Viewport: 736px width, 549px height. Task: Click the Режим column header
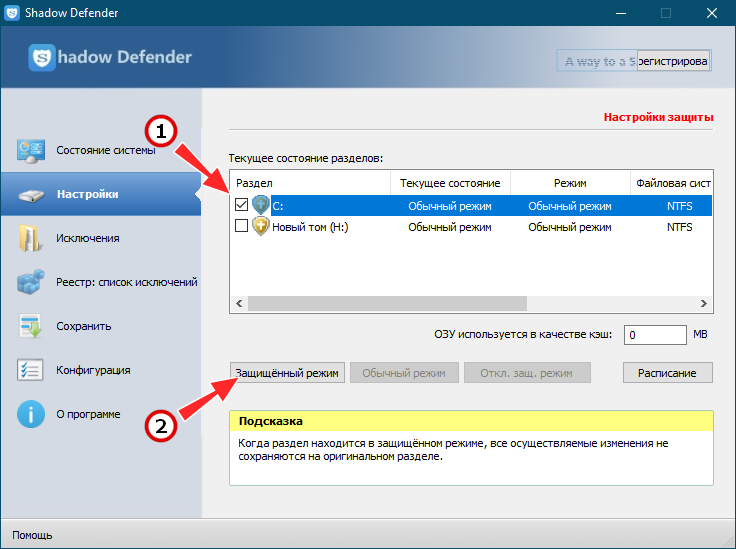570,183
